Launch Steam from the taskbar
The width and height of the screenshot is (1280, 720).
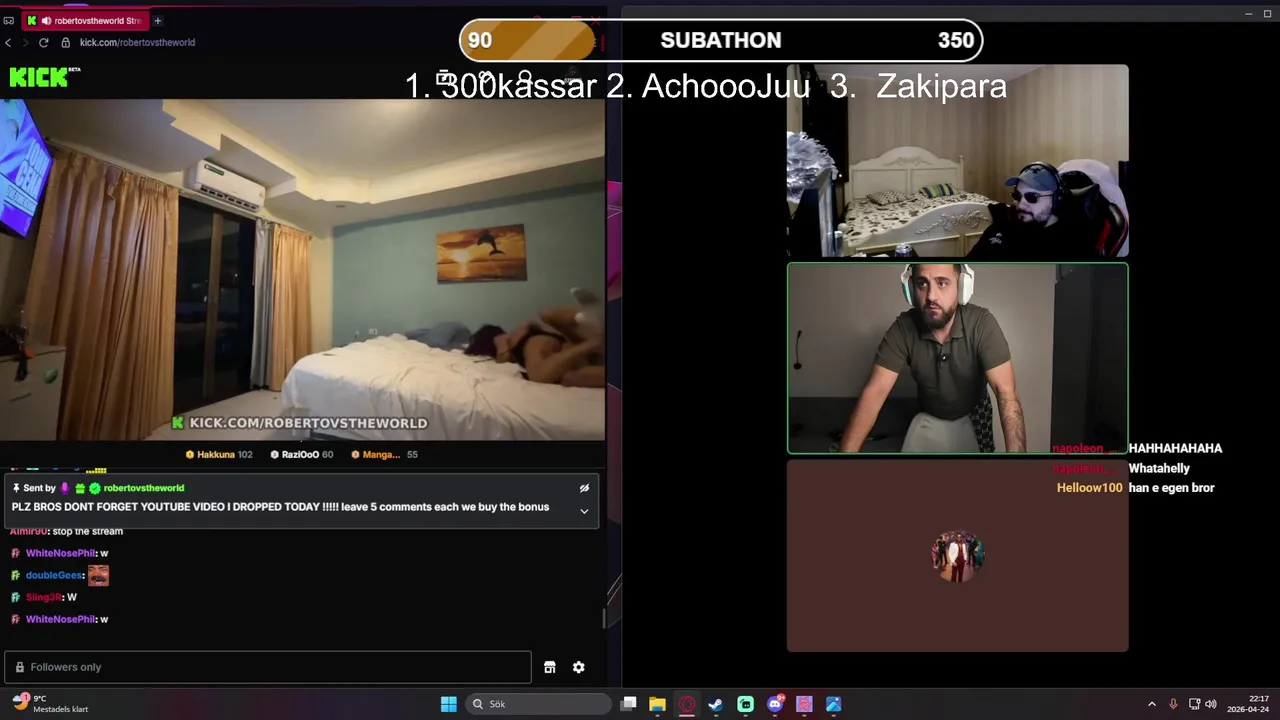[716, 704]
